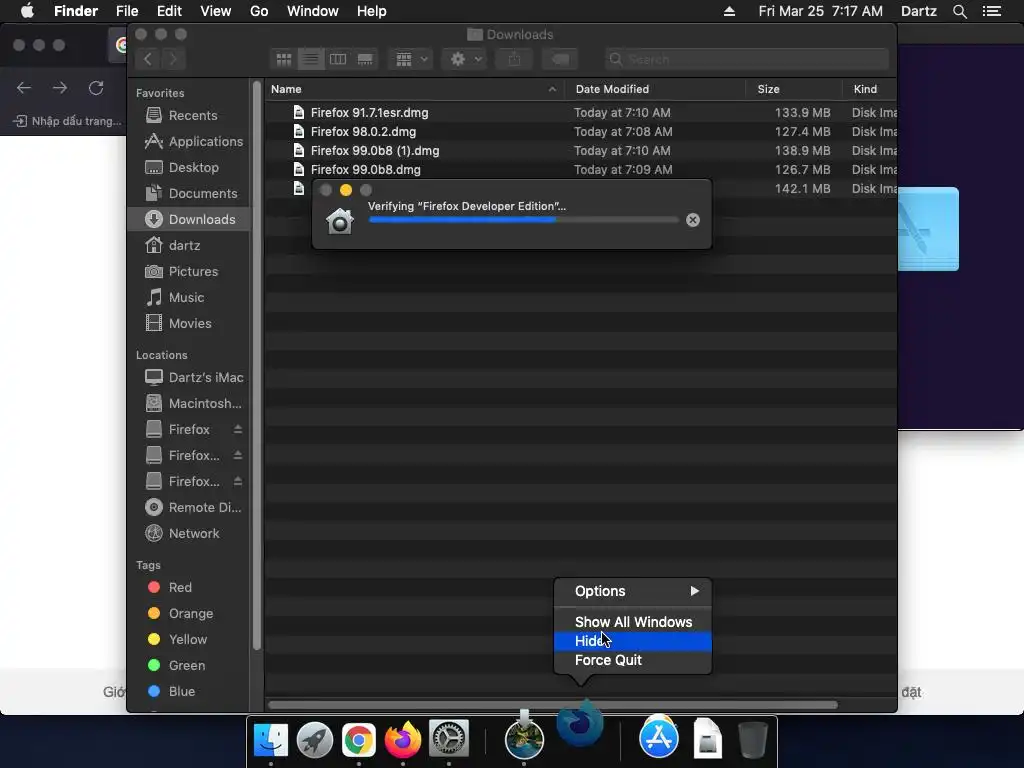
Task: Click the Edit Tags toolbar button
Action: tap(560, 59)
